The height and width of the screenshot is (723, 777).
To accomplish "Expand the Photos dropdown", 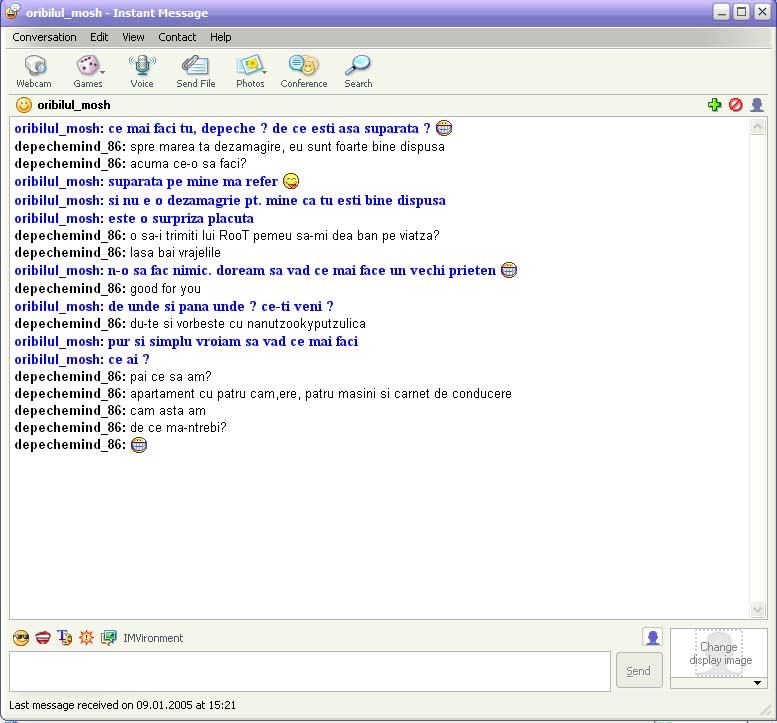I will pos(264,71).
